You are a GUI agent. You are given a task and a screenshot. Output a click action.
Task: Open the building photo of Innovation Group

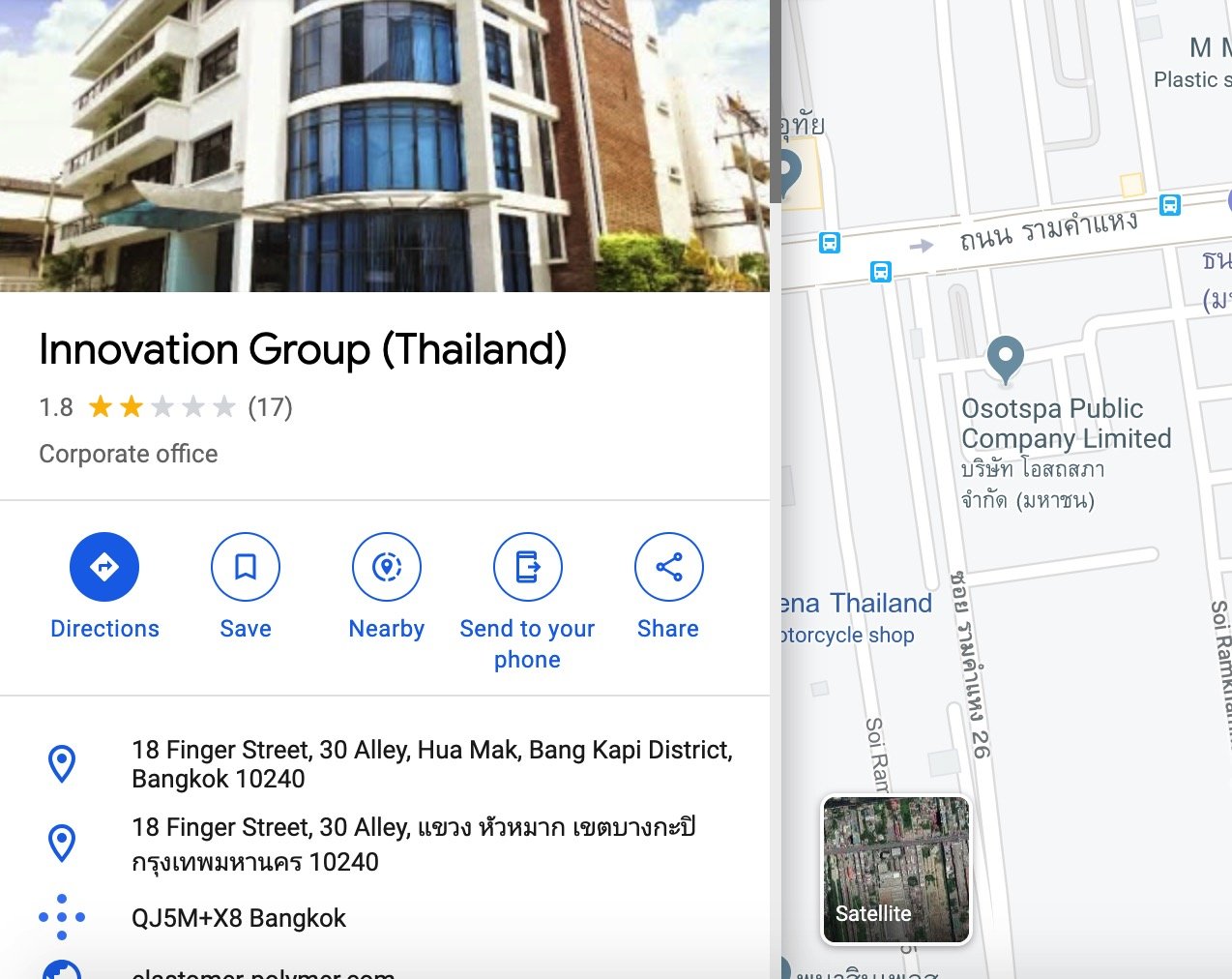point(385,146)
